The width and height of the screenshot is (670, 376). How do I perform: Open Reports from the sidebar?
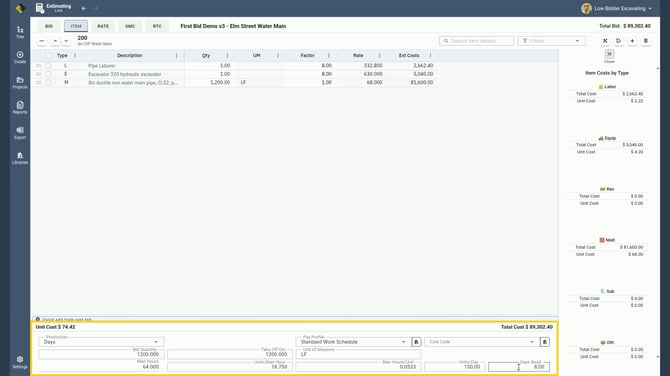(20, 108)
